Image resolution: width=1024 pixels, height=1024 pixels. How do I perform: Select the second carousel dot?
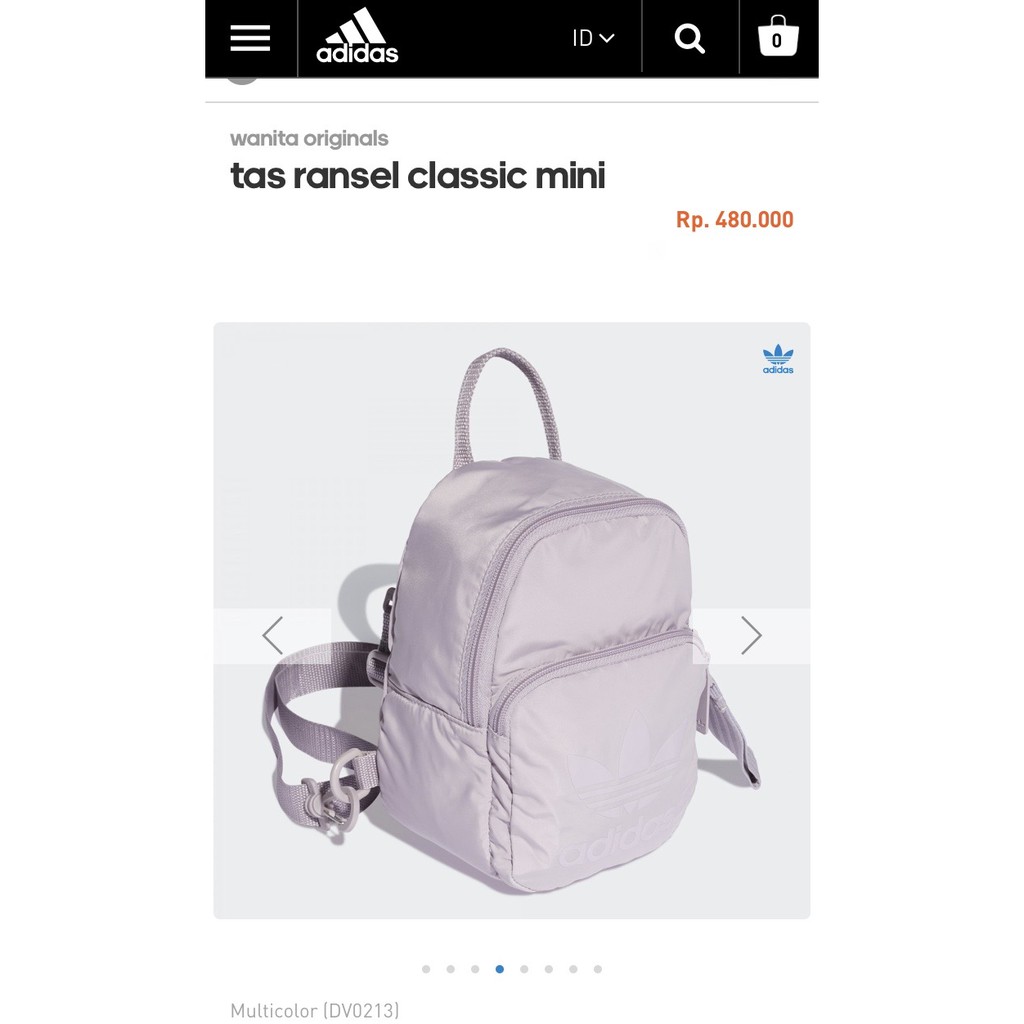[451, 969]
